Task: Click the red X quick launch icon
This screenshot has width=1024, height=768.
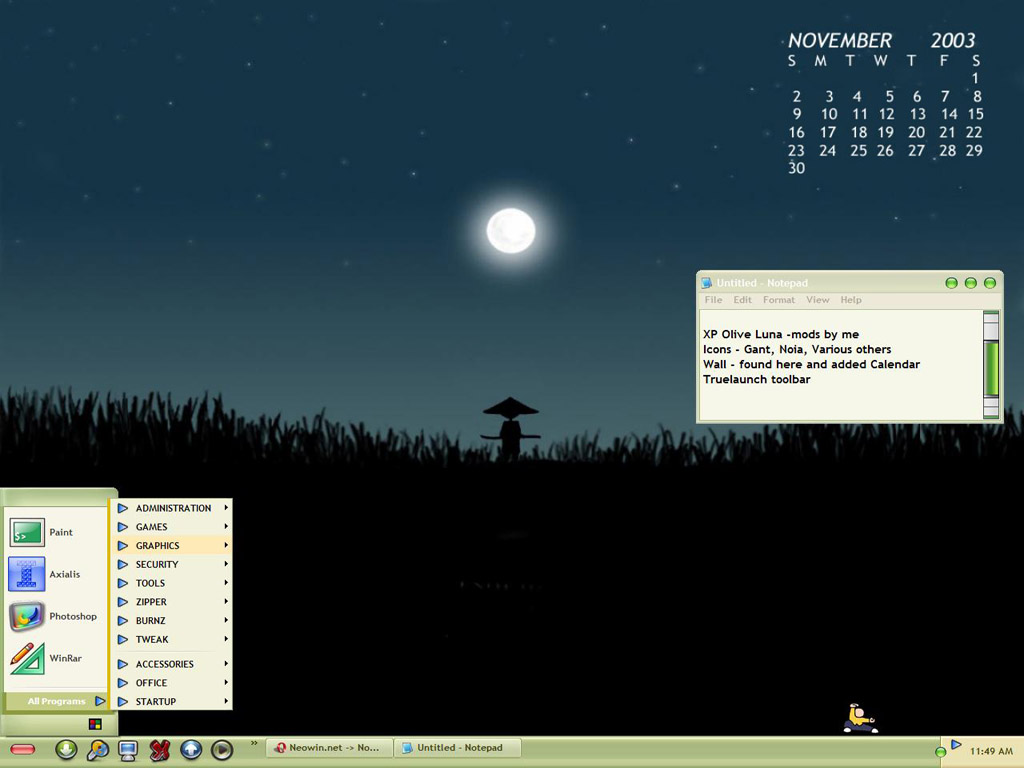Action: coord(159,749)
